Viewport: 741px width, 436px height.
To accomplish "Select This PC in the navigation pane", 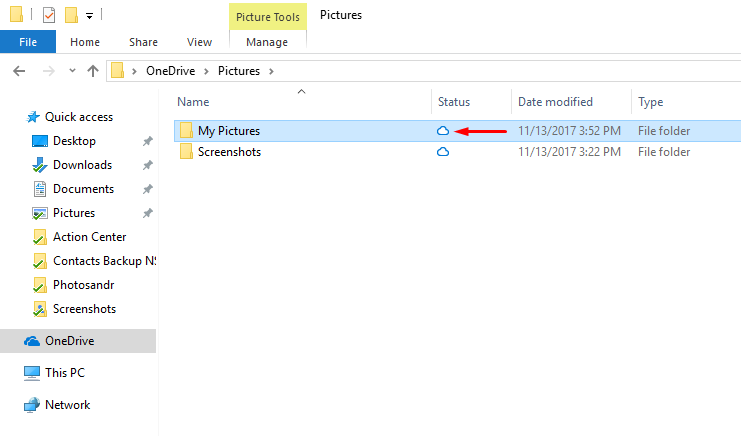I will 65,373.
